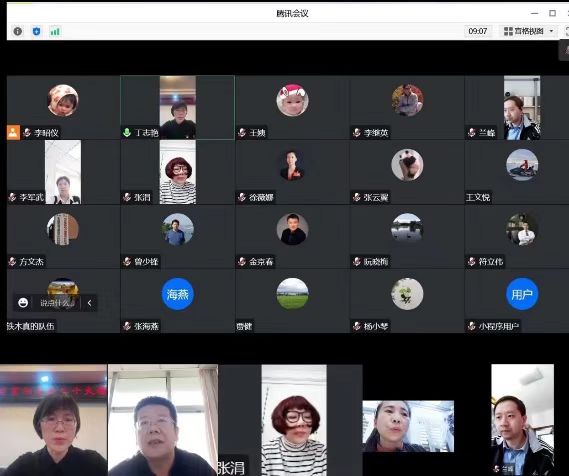The width and height of the screenshot is (569, 476).
Task: Open the blue security shield icon
Action: pyautogui.click(x=36, y=32)
